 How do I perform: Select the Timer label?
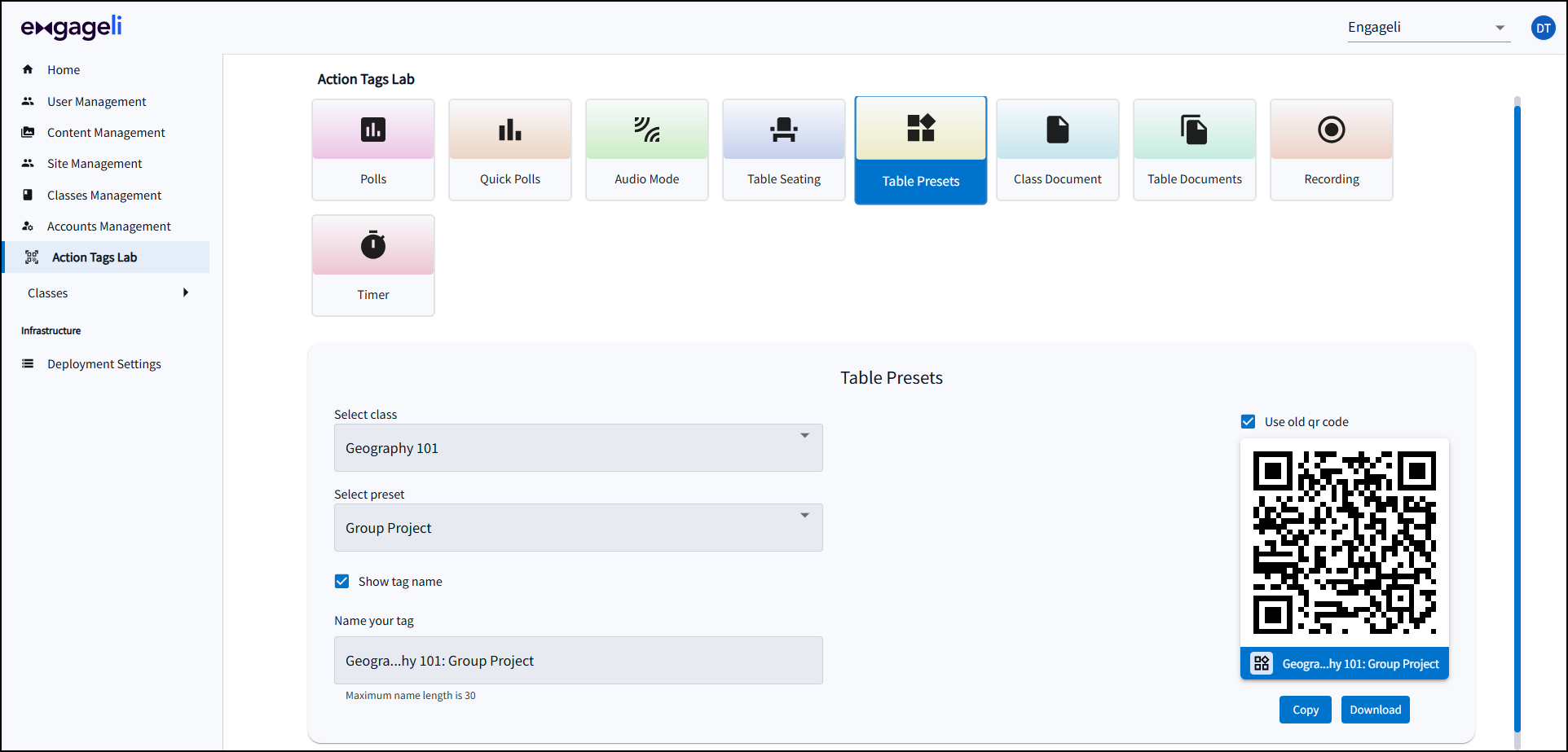[373, 295]
